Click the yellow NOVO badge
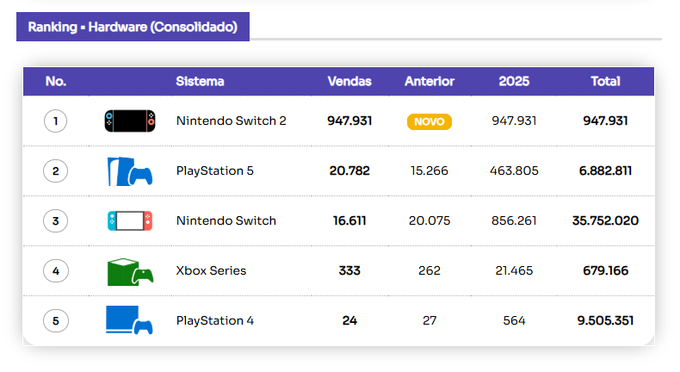Viewport: 680px width, 372px height. pyautogui.click(x=429, y=121)
